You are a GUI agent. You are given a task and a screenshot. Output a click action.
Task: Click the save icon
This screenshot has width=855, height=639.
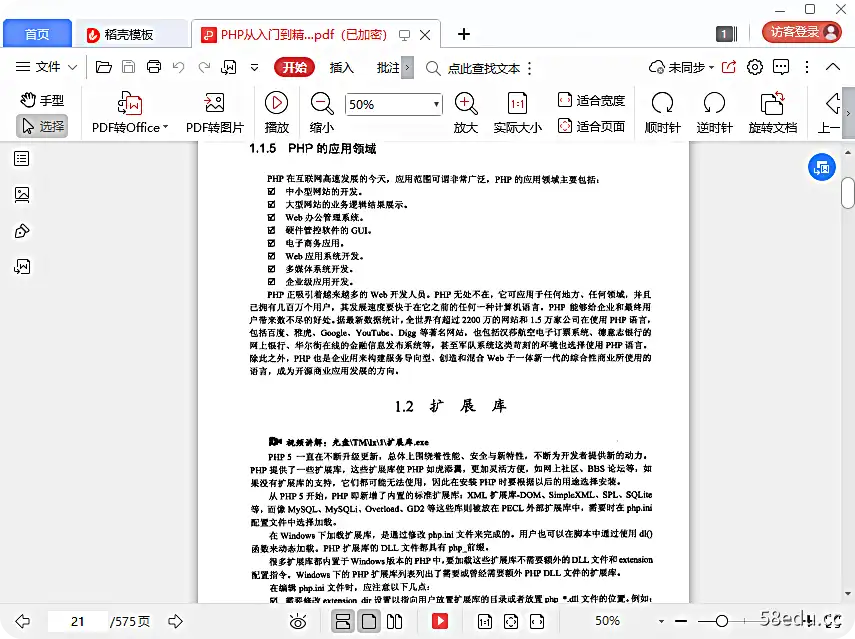pyautogui.click(x=129, y=67)
